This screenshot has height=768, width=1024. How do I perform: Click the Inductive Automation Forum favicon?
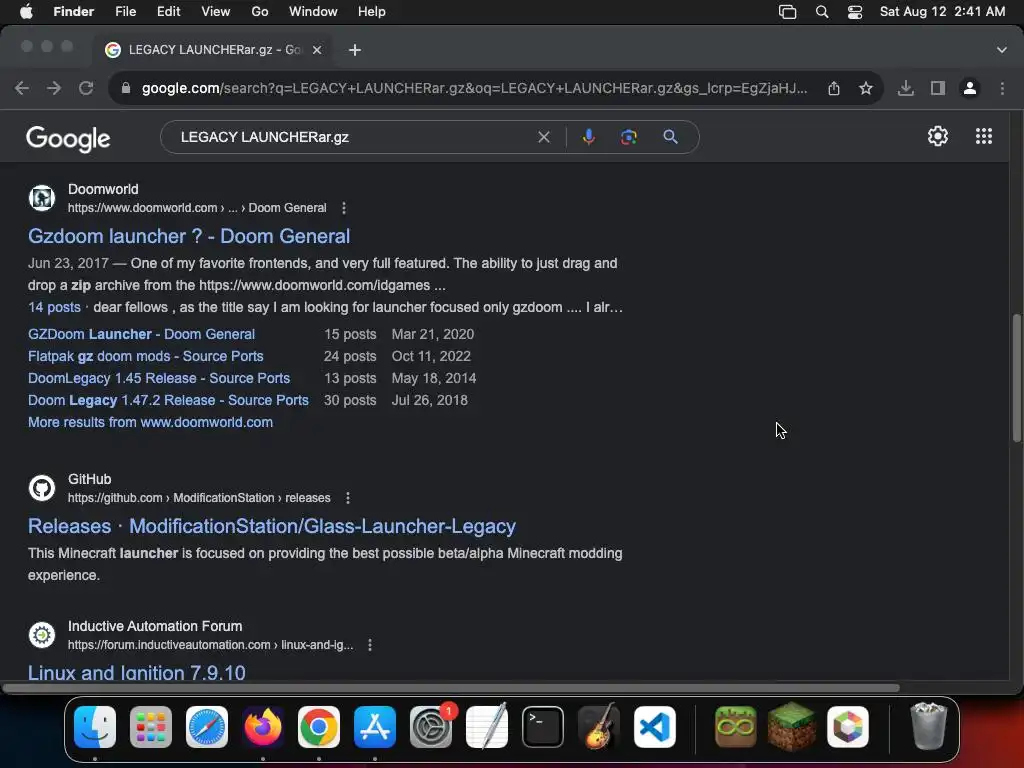[42, 635]
